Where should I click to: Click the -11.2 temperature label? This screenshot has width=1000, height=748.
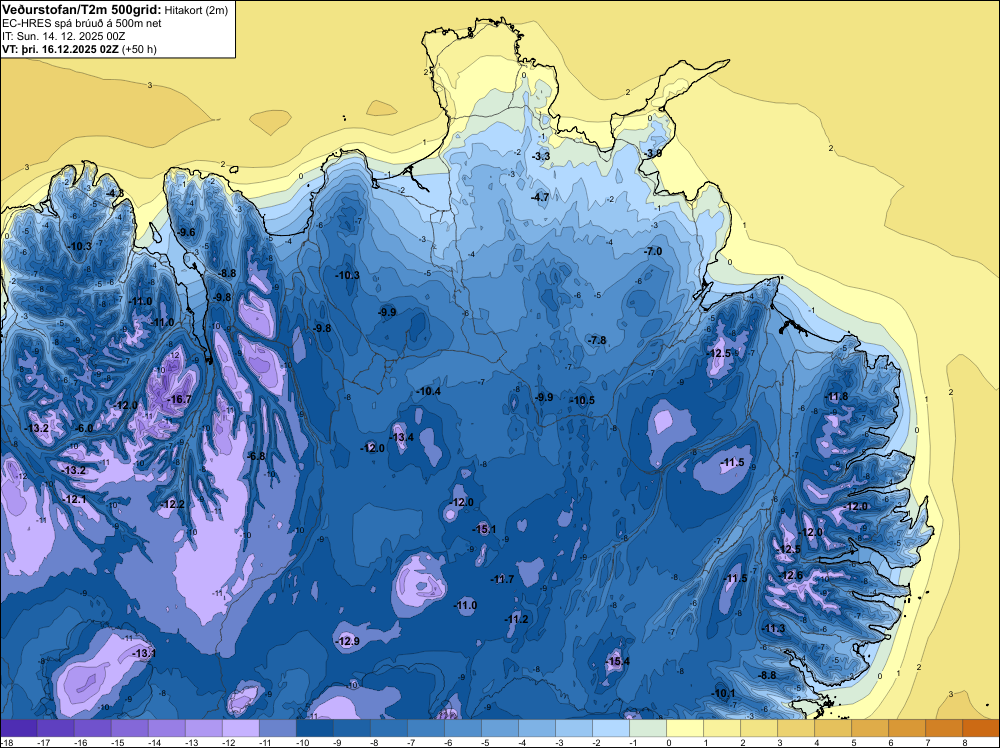click(x=517, y=619)
